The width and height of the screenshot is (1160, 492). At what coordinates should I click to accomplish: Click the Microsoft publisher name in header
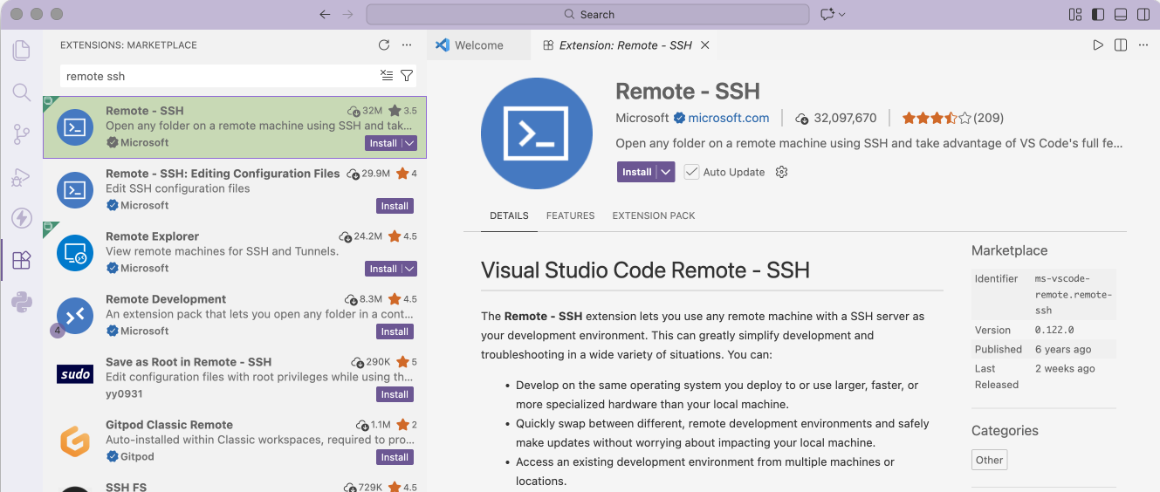click(x=642, y=118)
